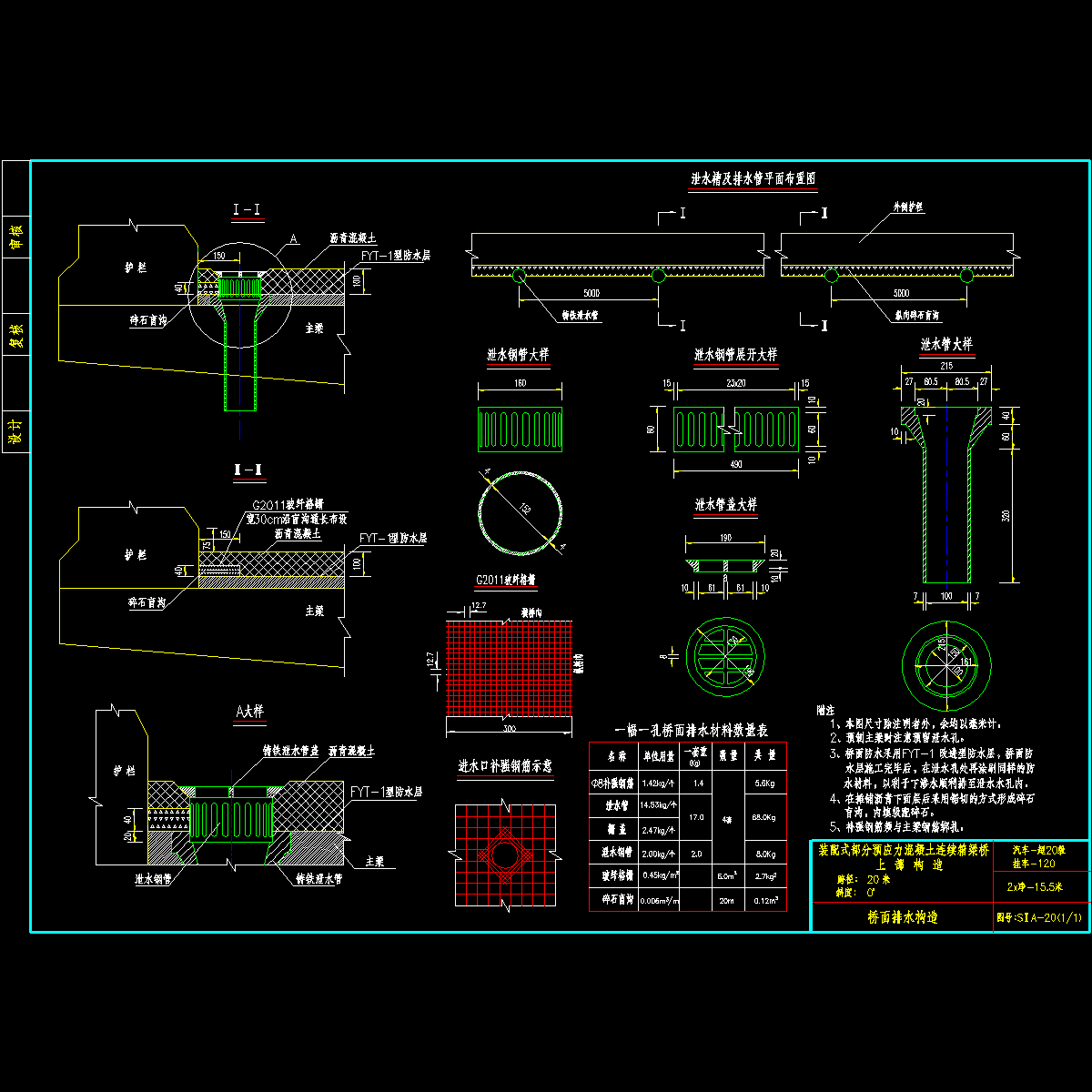Click the '490' overall dimension text

click(736, 465)
